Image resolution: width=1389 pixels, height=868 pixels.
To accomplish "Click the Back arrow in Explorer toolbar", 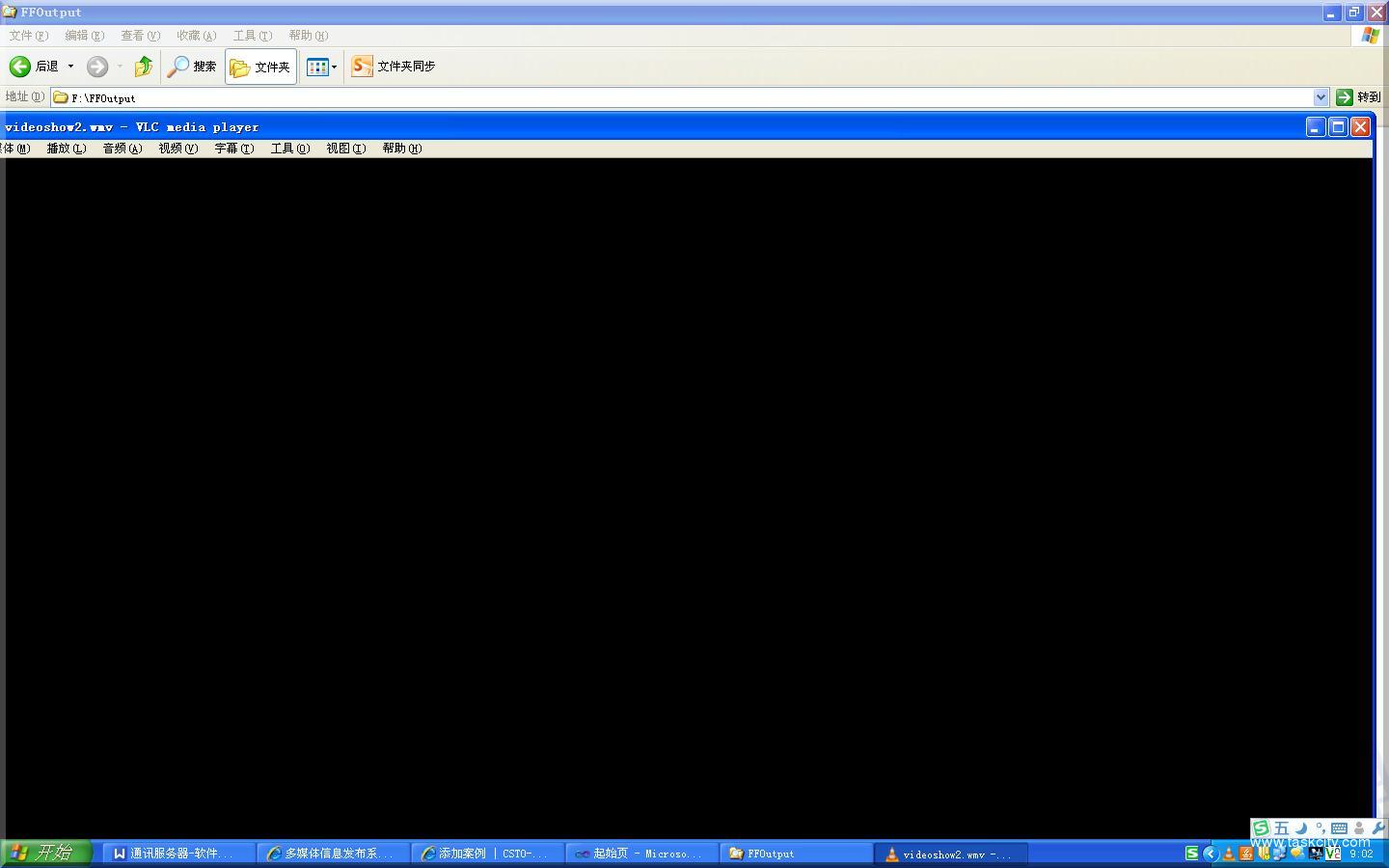I will 20,66.
